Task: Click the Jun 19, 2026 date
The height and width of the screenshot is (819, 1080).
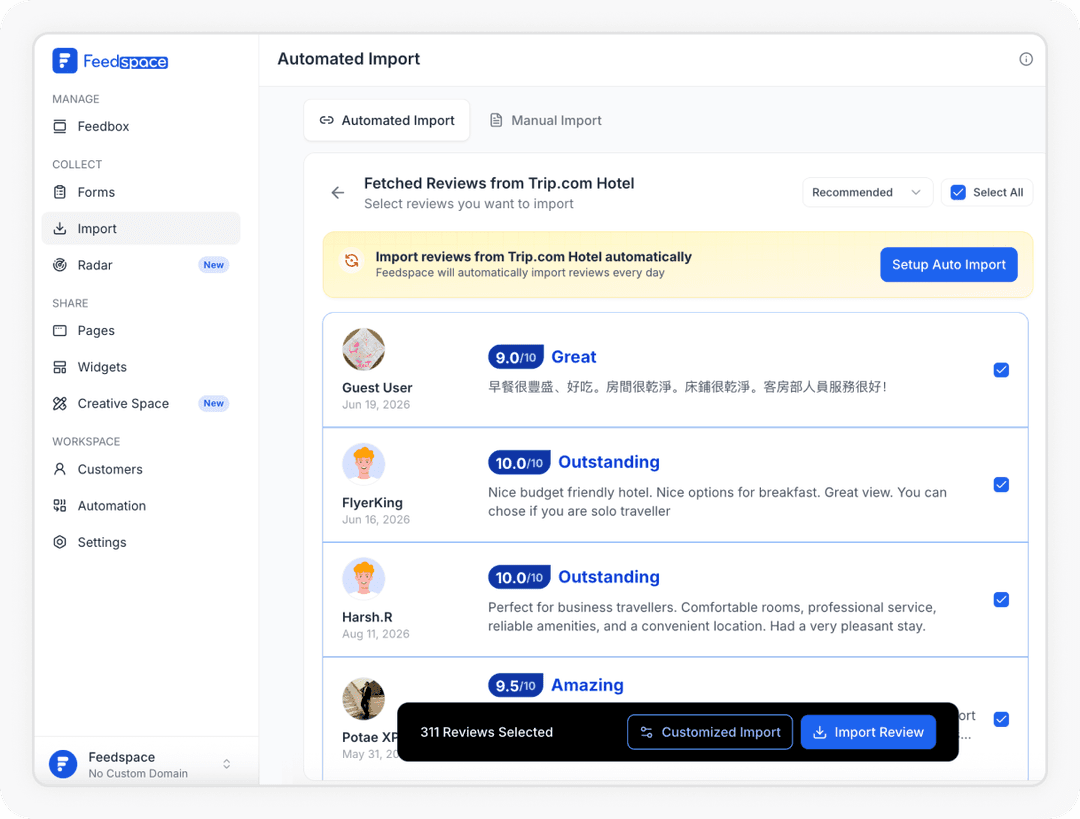Action: click(376, 404)
